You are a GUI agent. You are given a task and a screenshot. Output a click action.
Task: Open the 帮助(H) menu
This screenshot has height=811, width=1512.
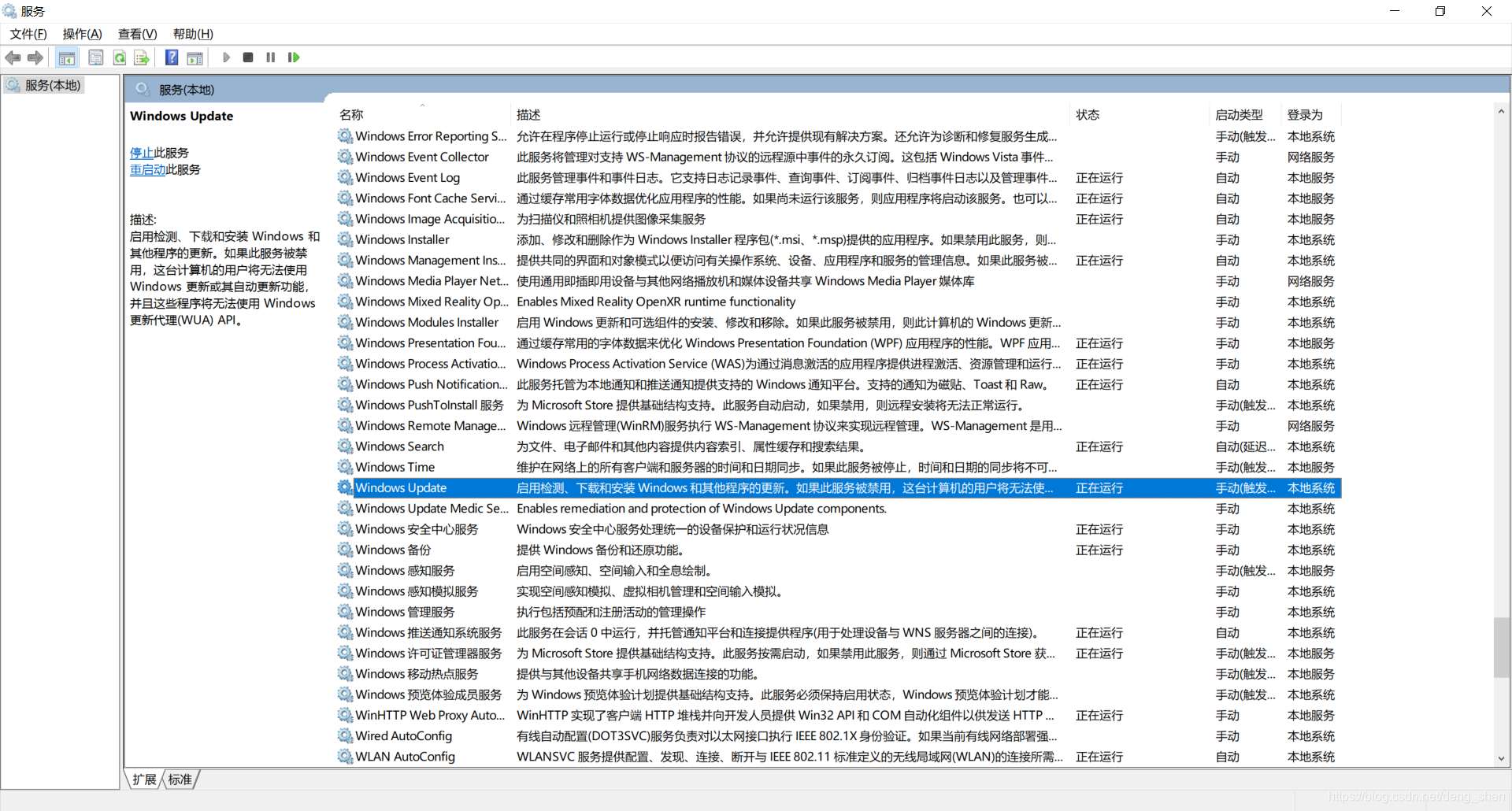click(x=193, y=34)
